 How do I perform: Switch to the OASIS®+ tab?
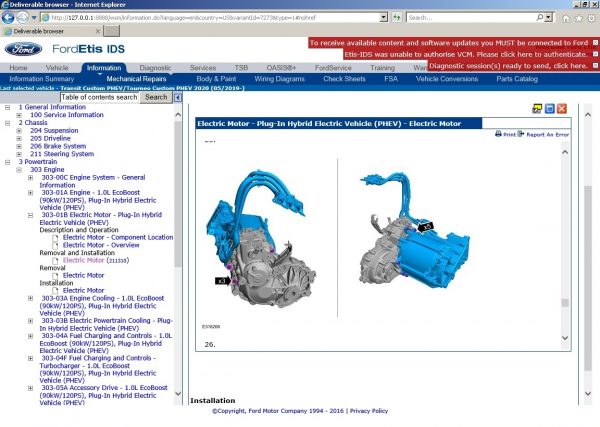(281, 68)
